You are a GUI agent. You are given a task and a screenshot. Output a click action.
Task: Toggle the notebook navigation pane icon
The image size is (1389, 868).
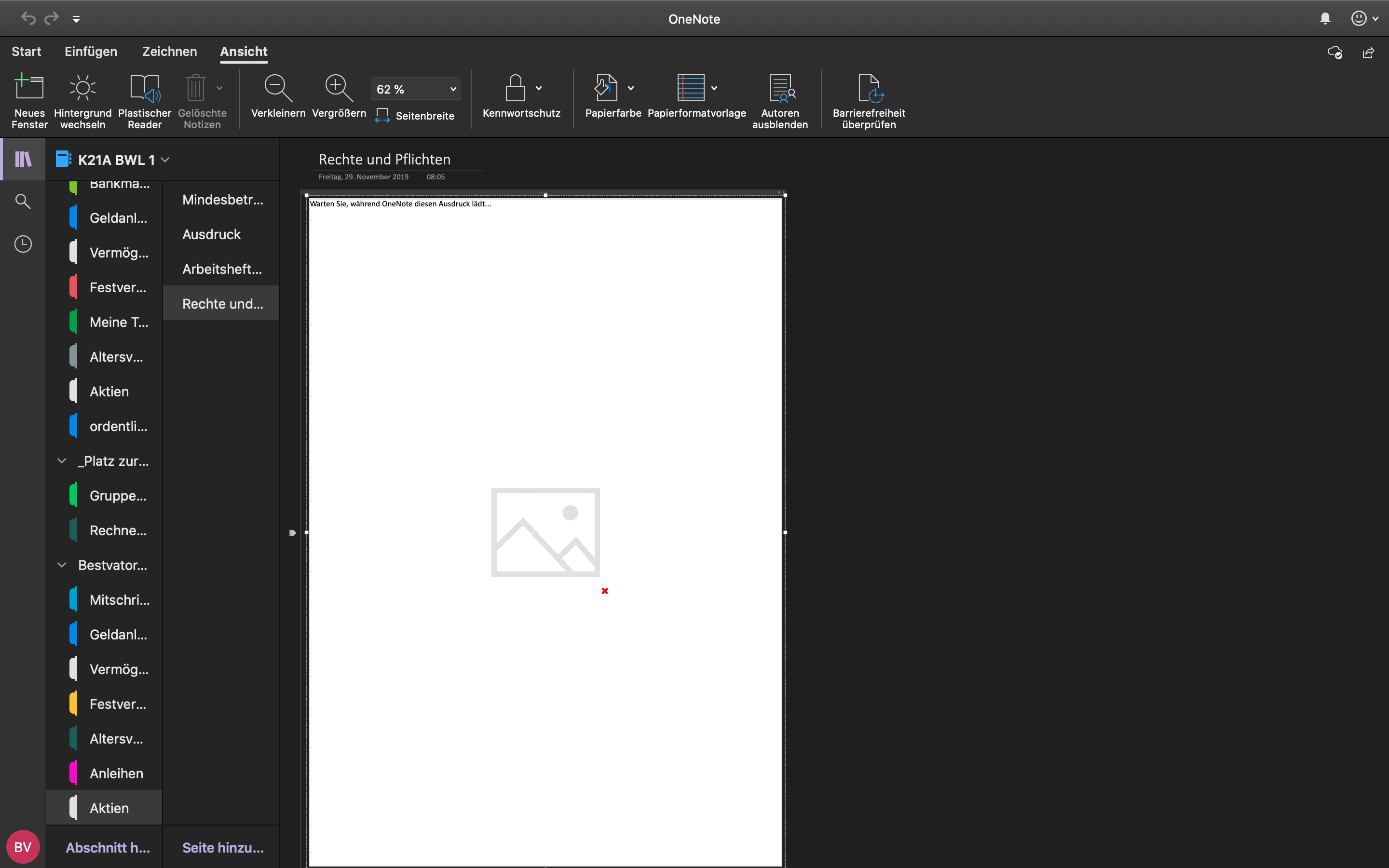[23, 159]
